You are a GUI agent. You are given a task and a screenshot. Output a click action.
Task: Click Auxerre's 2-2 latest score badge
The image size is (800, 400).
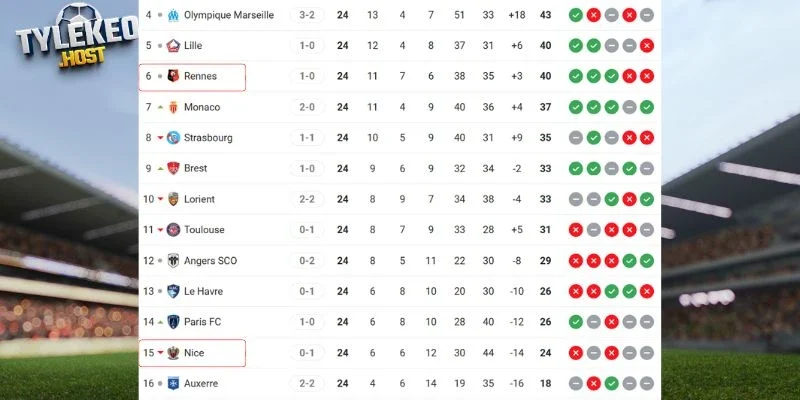tap(307, 383)
